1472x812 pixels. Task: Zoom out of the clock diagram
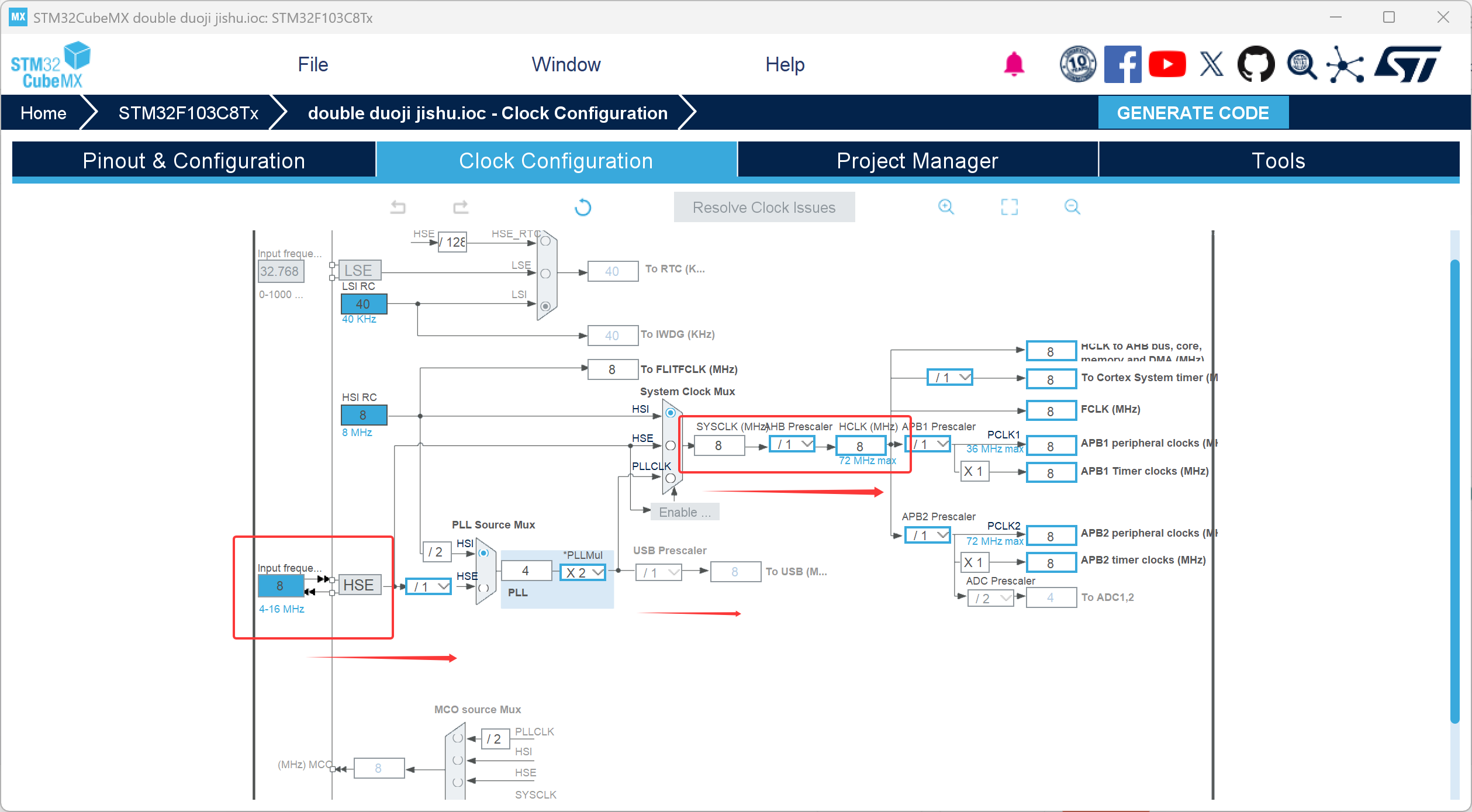coord(1072,207)
